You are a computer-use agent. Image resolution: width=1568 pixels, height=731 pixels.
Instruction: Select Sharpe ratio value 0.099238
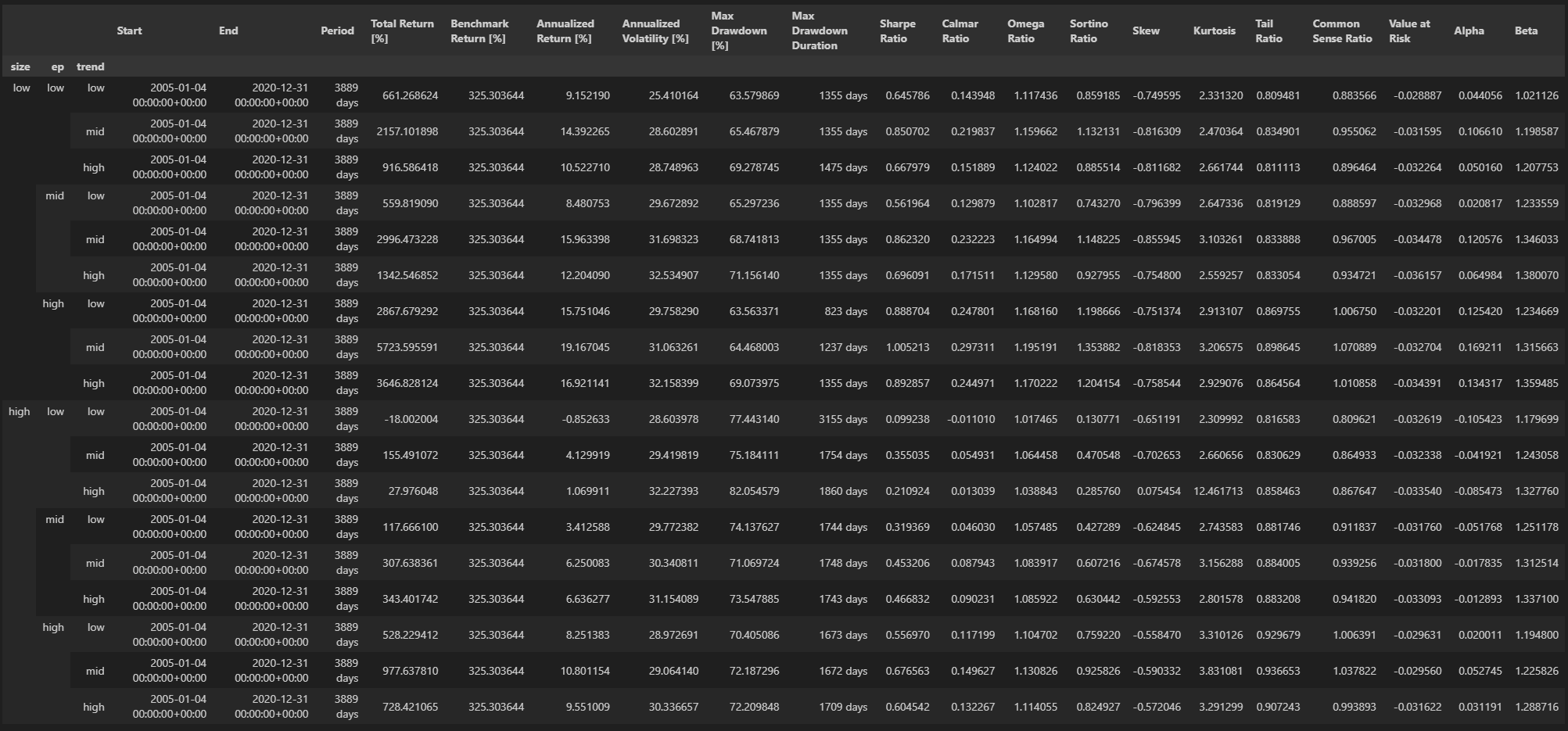point(908,419)
